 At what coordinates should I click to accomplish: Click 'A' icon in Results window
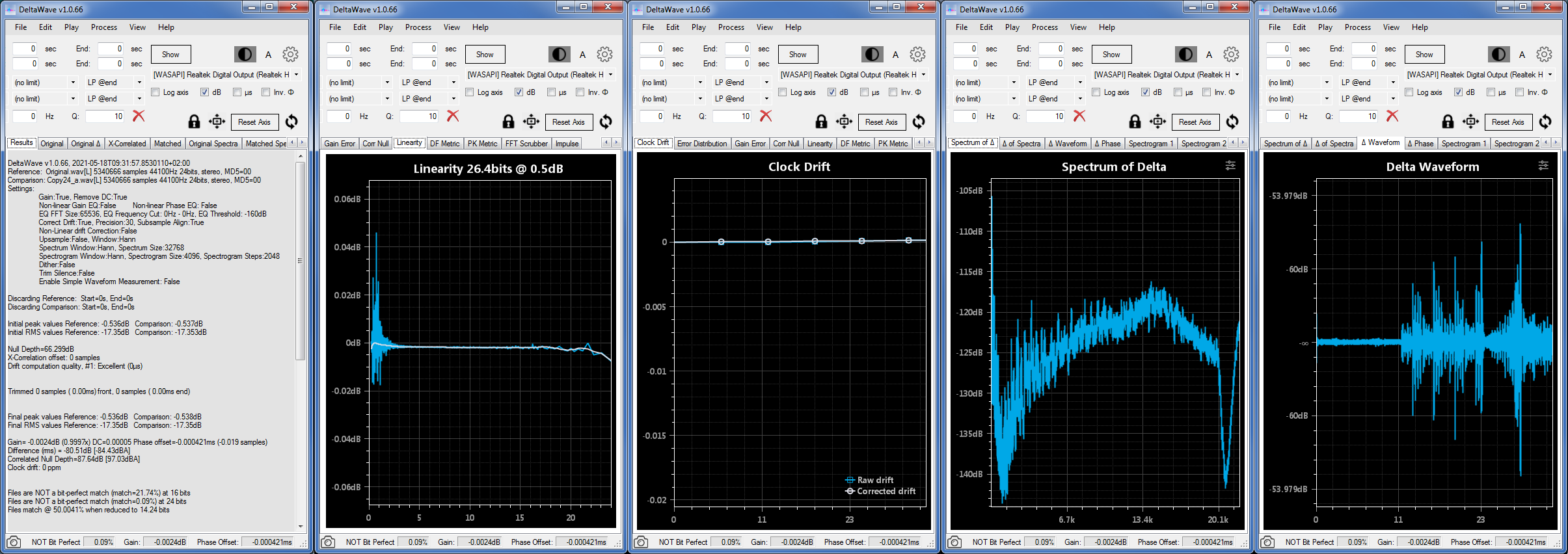268,55
